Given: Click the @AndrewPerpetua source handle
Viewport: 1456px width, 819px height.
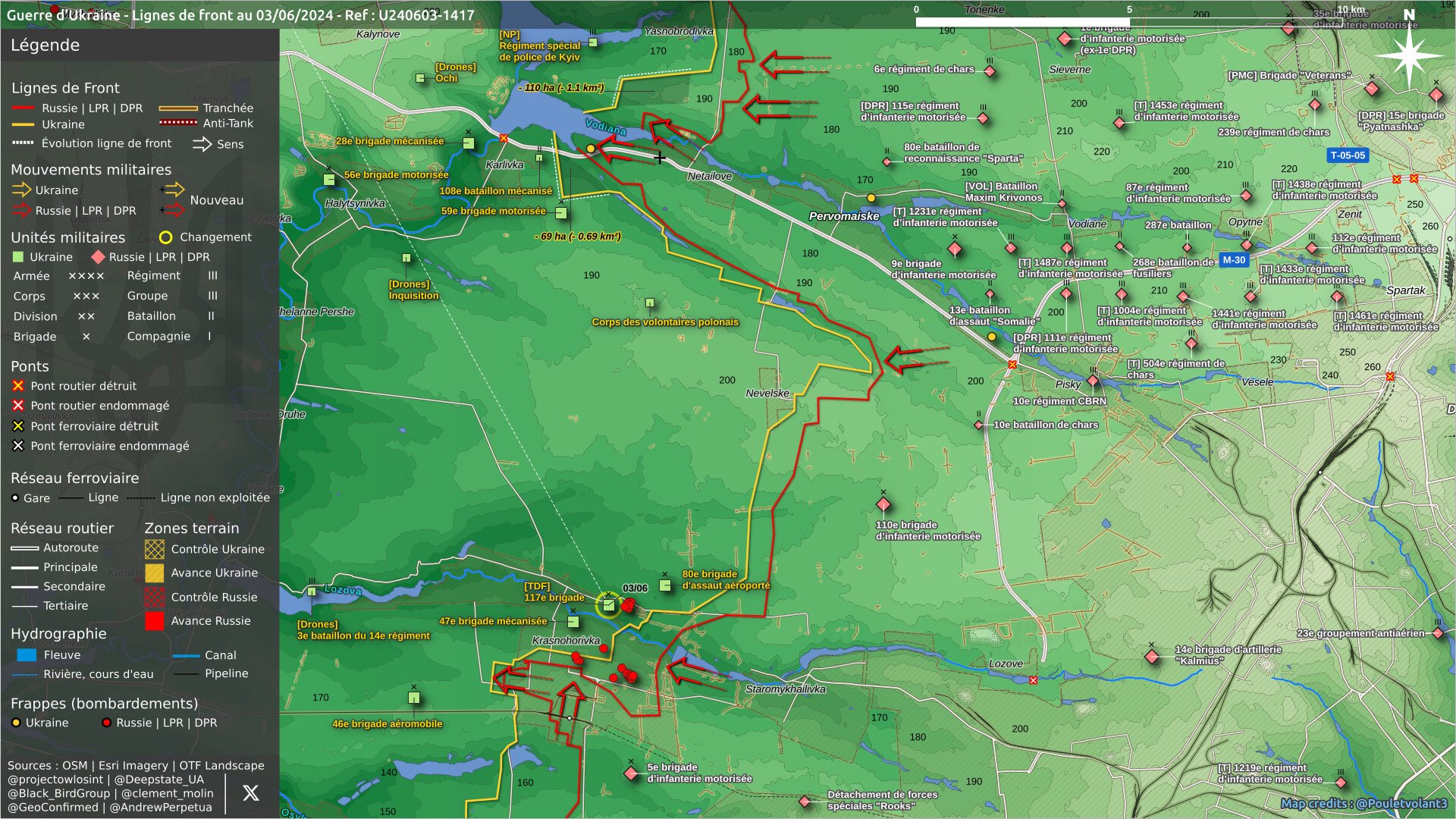Looking at the screenshot, I should pos(161,807).
